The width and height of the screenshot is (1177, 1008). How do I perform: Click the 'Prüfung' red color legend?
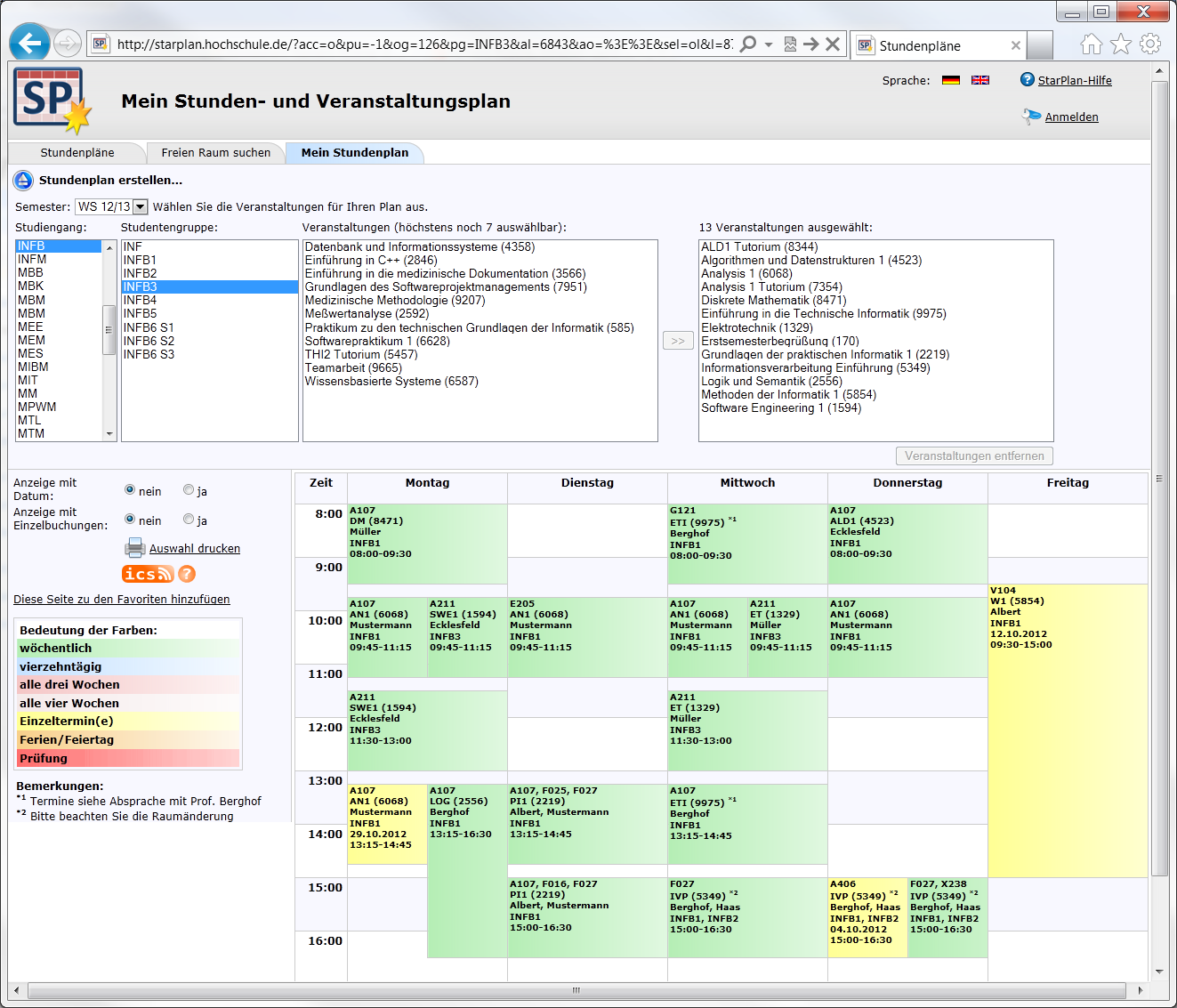pos(129,758)
